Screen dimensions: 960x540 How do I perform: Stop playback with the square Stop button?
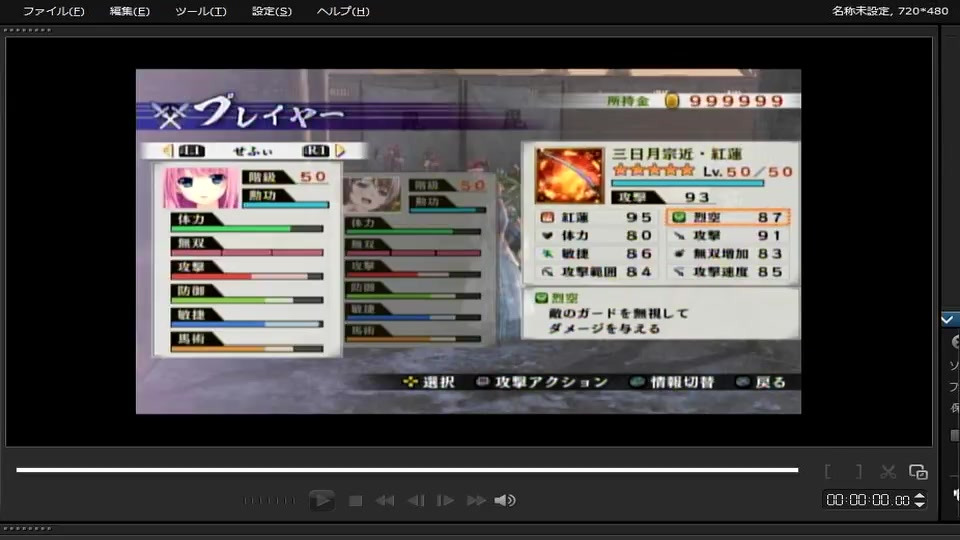(x=355, y=501)
